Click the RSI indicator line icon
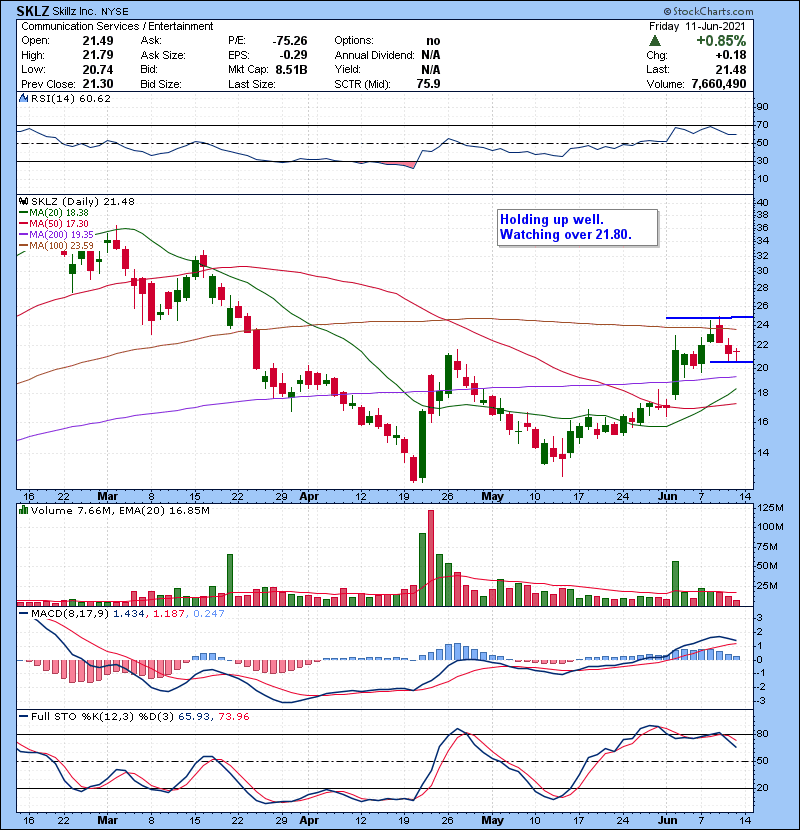The image size is (800, 830). pyautogui.click(x=23, y=98)
